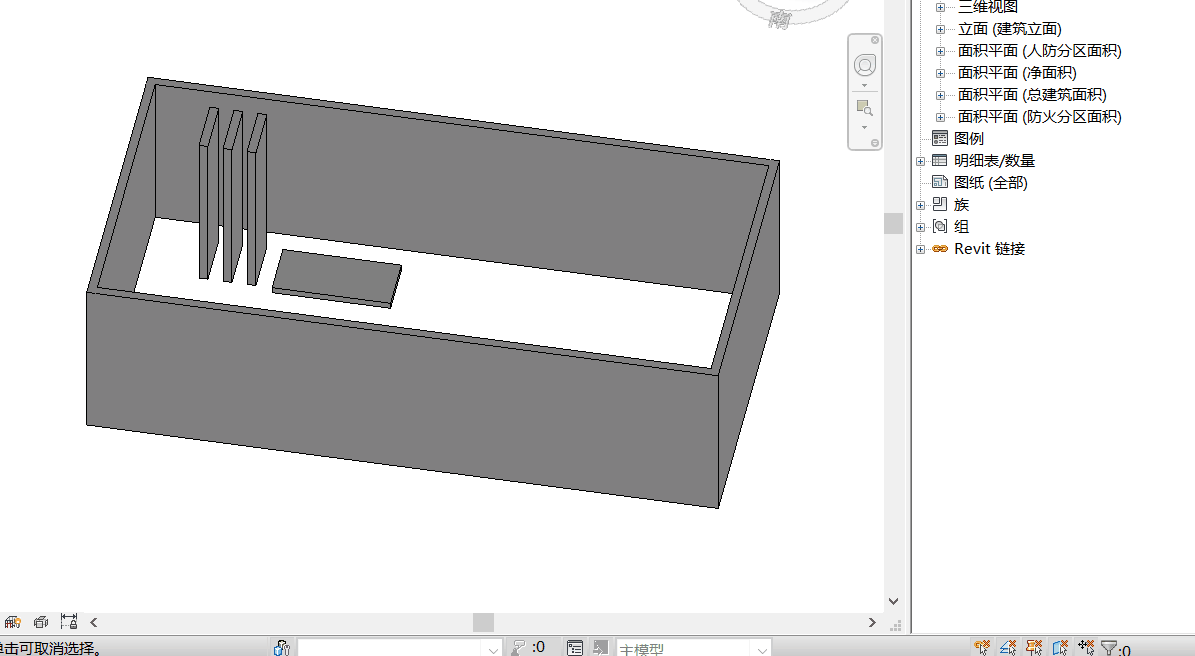Screen dimensions: 1195x656
Task: Click the vertical scrollbar thumb
Action: pos(893,223)
